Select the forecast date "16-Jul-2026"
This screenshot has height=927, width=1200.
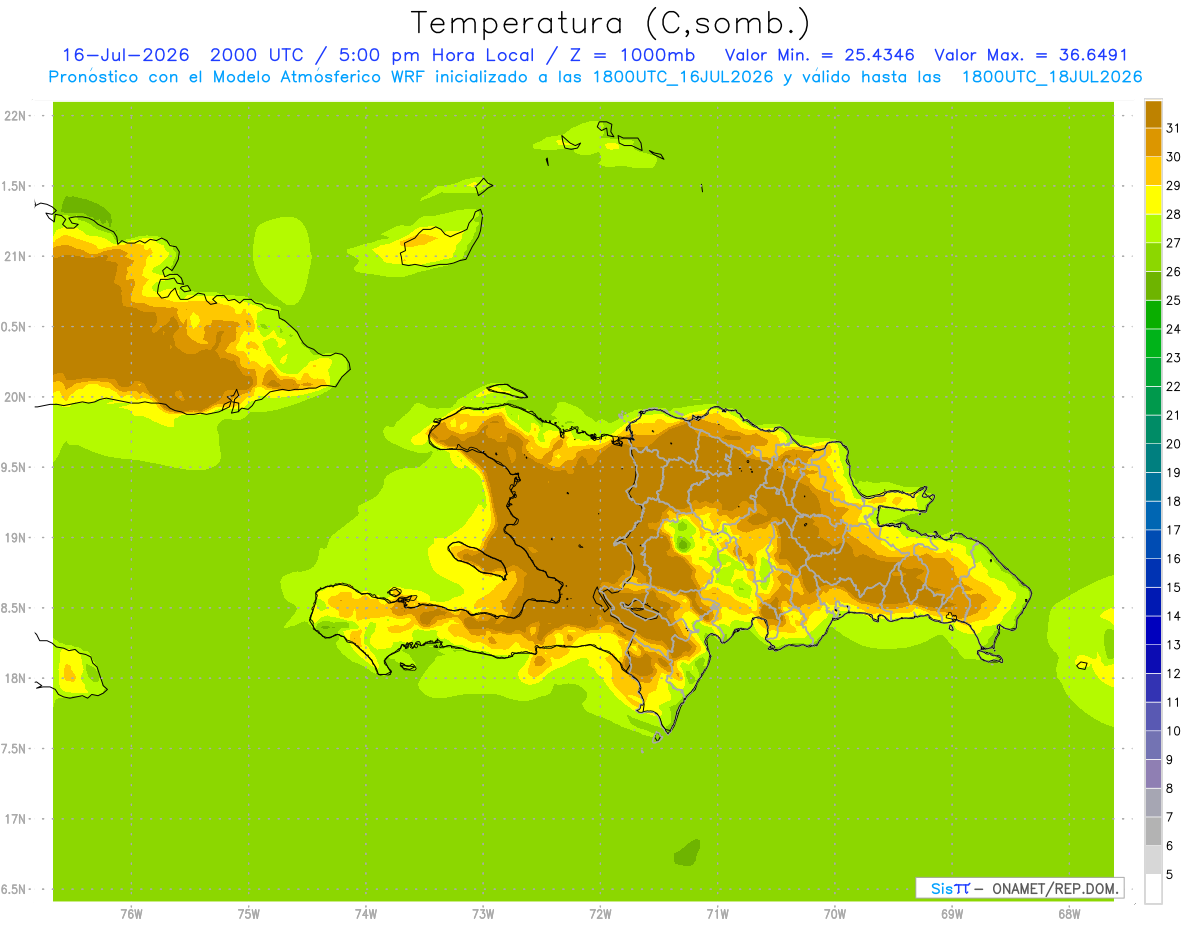[126, 55]
